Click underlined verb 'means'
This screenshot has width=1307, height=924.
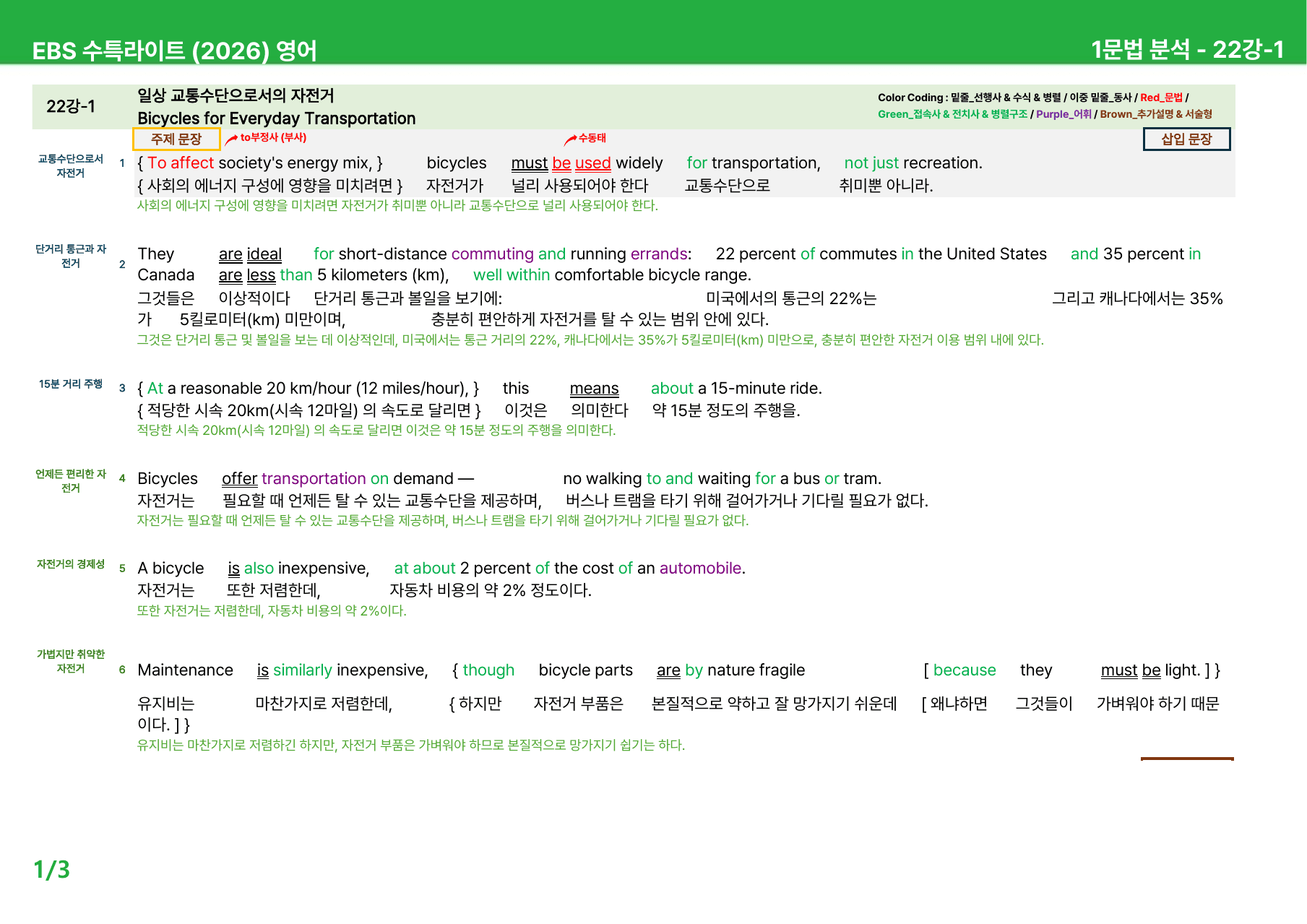point(595,389)
